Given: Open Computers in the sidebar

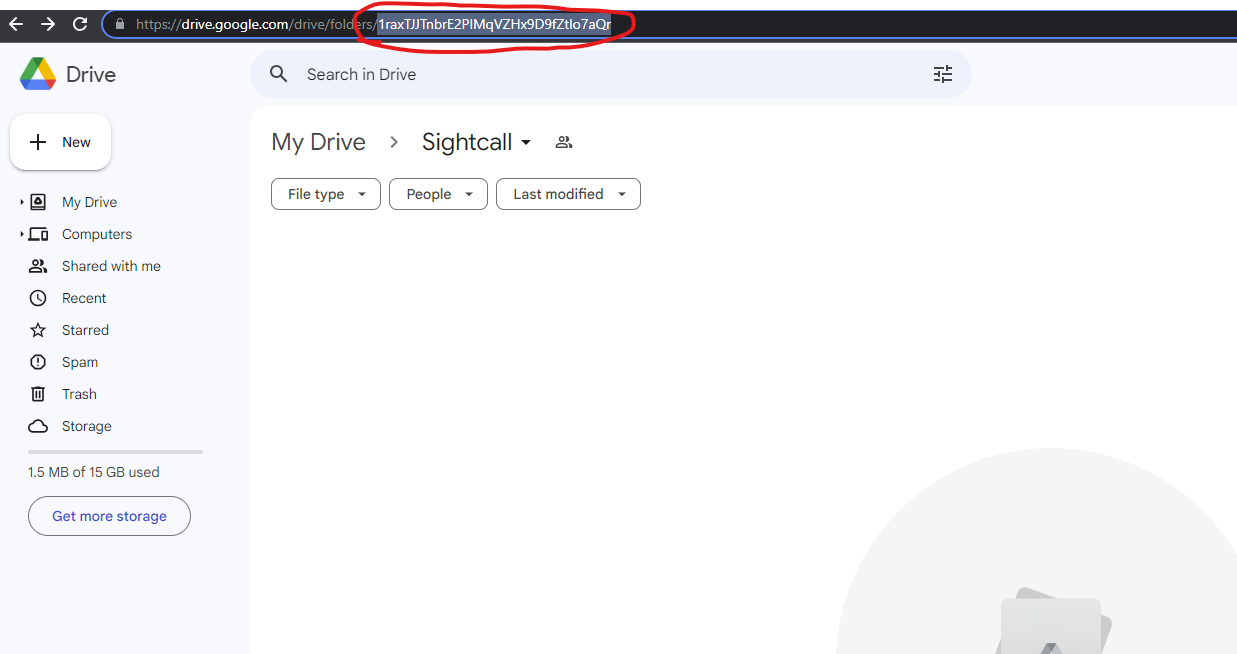Looking at the screenshot, I should (x=97, y=234).
